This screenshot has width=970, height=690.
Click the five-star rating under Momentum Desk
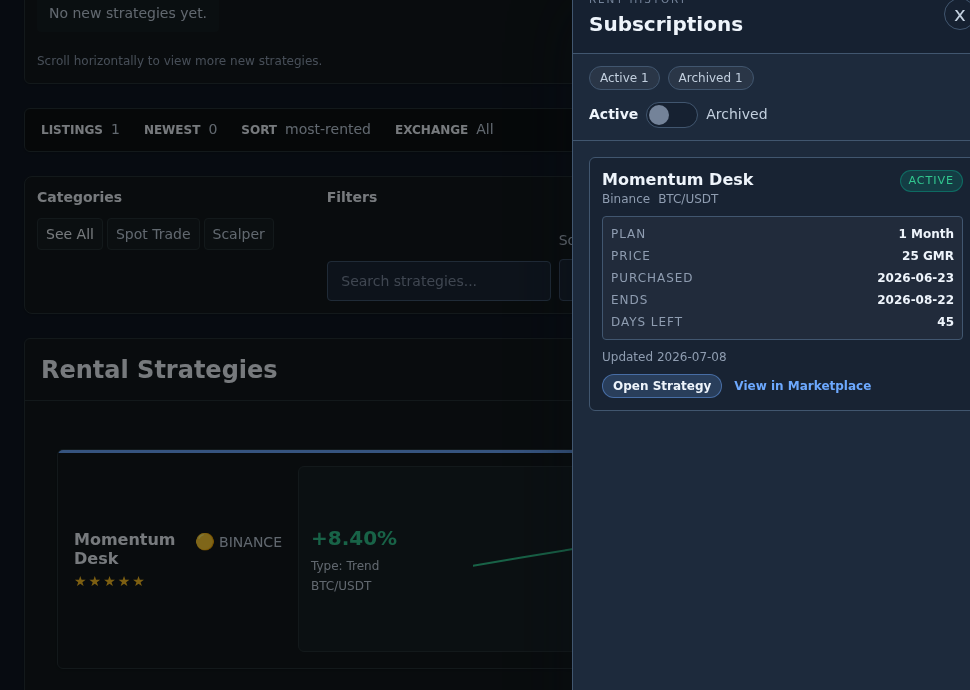click(109, 582)
